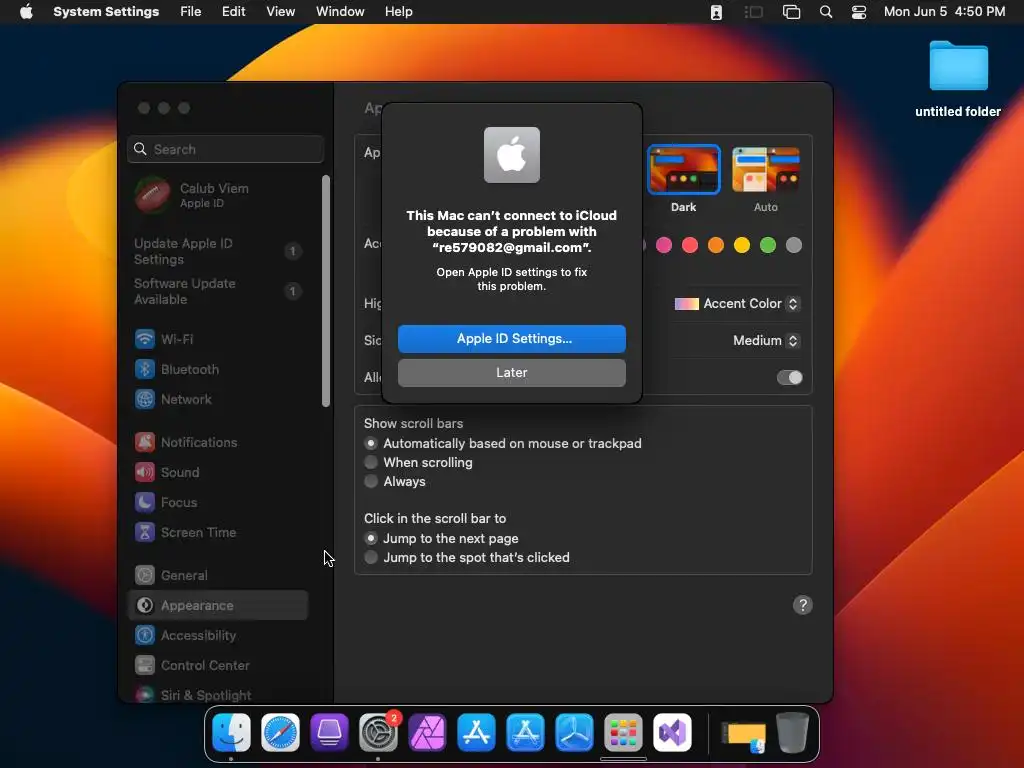This screenshot has width=1024, height=768.
Task: Select the Dark appearance thumbnail
Action: click(684, 170)
